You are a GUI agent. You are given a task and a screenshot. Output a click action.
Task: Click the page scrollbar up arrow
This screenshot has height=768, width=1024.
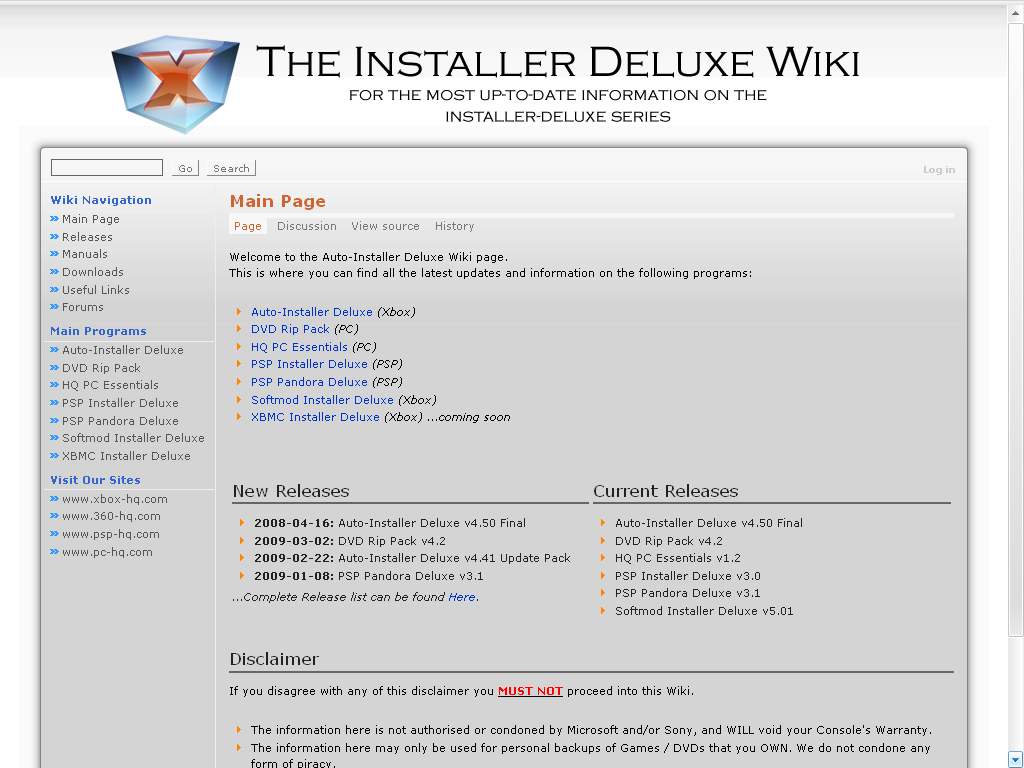1016,12
